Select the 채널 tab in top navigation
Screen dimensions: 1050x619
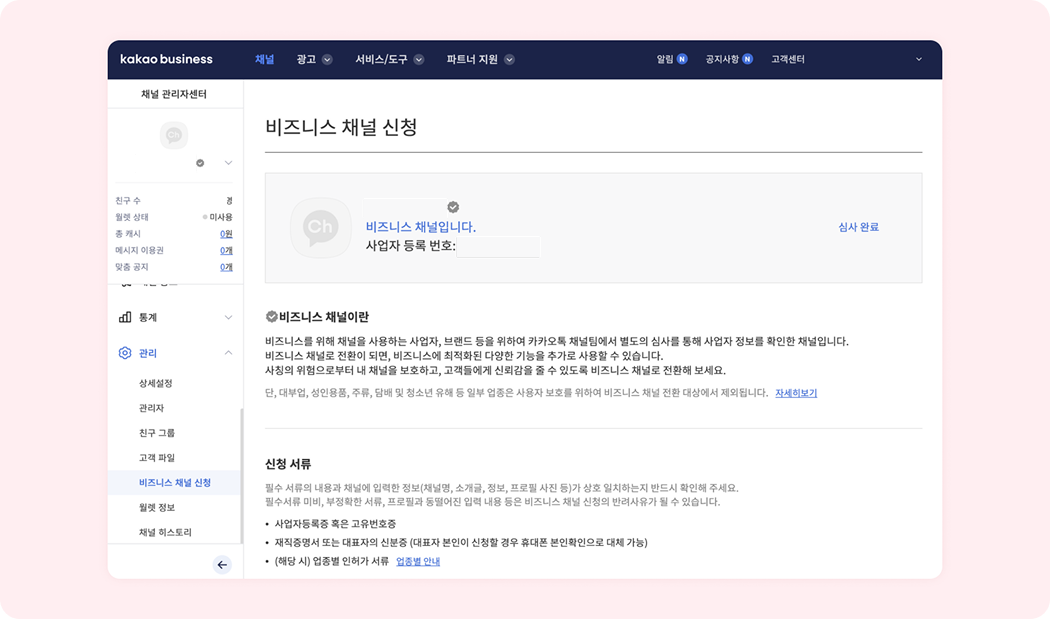(x=264, y=59)
